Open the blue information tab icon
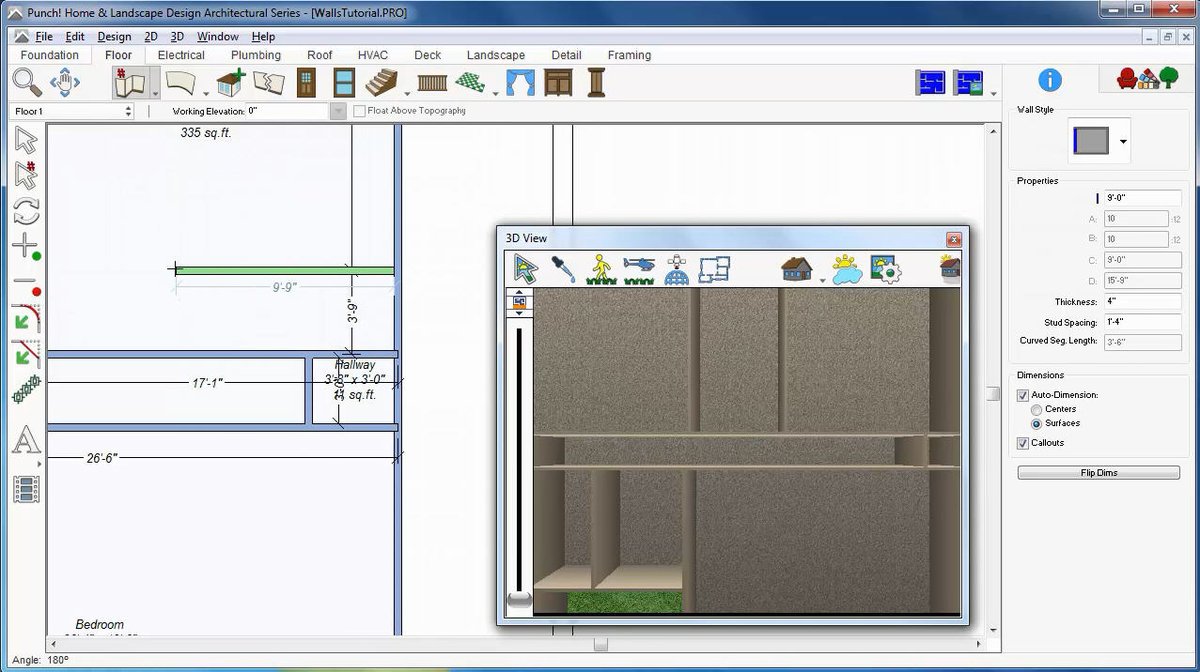Screen dimensions: 1200x672 [x=1050, y=80]
